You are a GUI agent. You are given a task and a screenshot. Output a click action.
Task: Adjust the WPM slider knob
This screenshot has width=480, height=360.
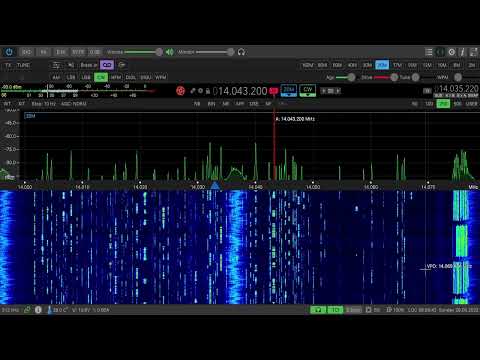(458, 77)
